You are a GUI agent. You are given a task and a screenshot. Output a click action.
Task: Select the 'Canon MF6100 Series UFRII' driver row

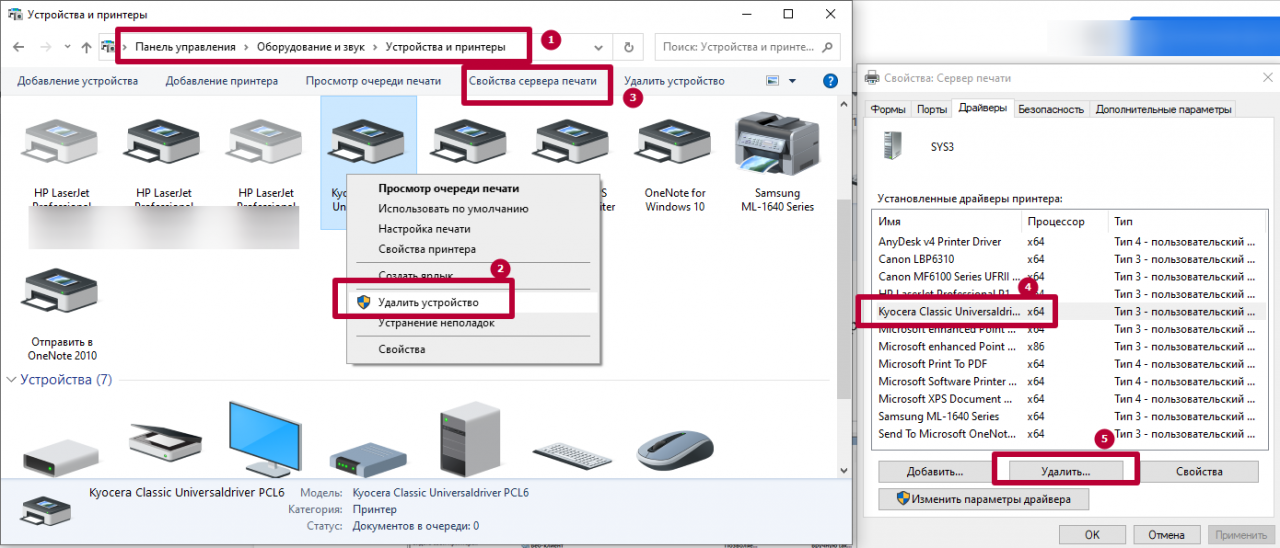(1066, 277)
